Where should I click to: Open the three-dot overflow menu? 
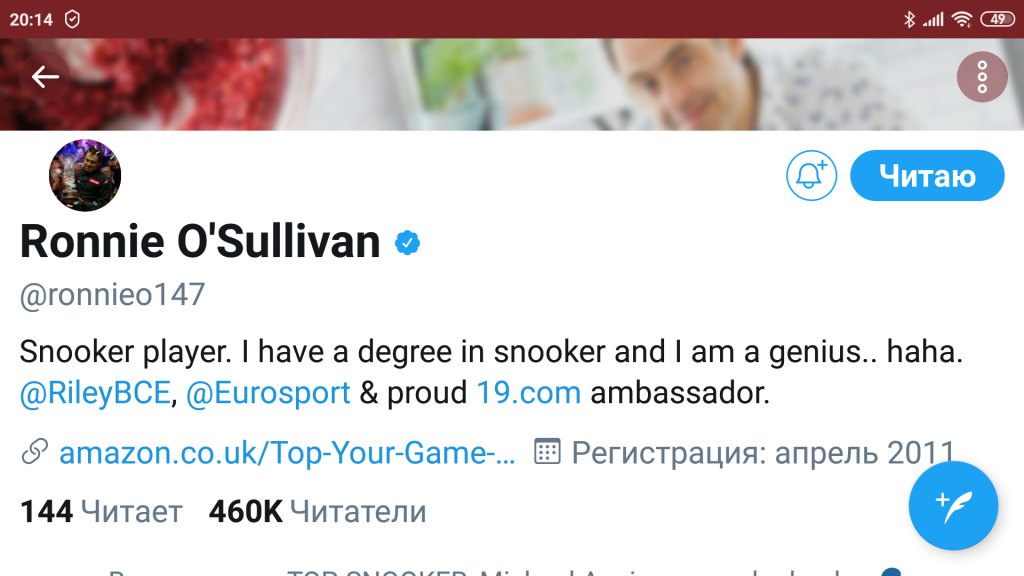(x=982, y=77)
